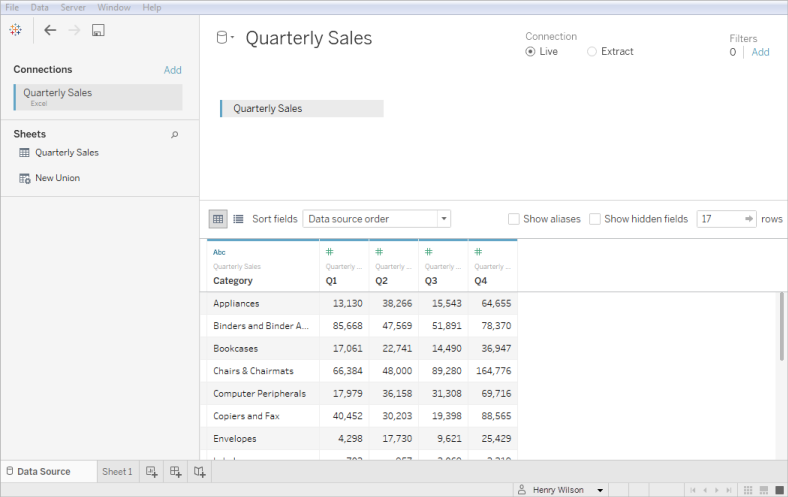Viewport: 788px width, 497px height.
Task: Change data type icon for Q4
Action: [478, 252]
